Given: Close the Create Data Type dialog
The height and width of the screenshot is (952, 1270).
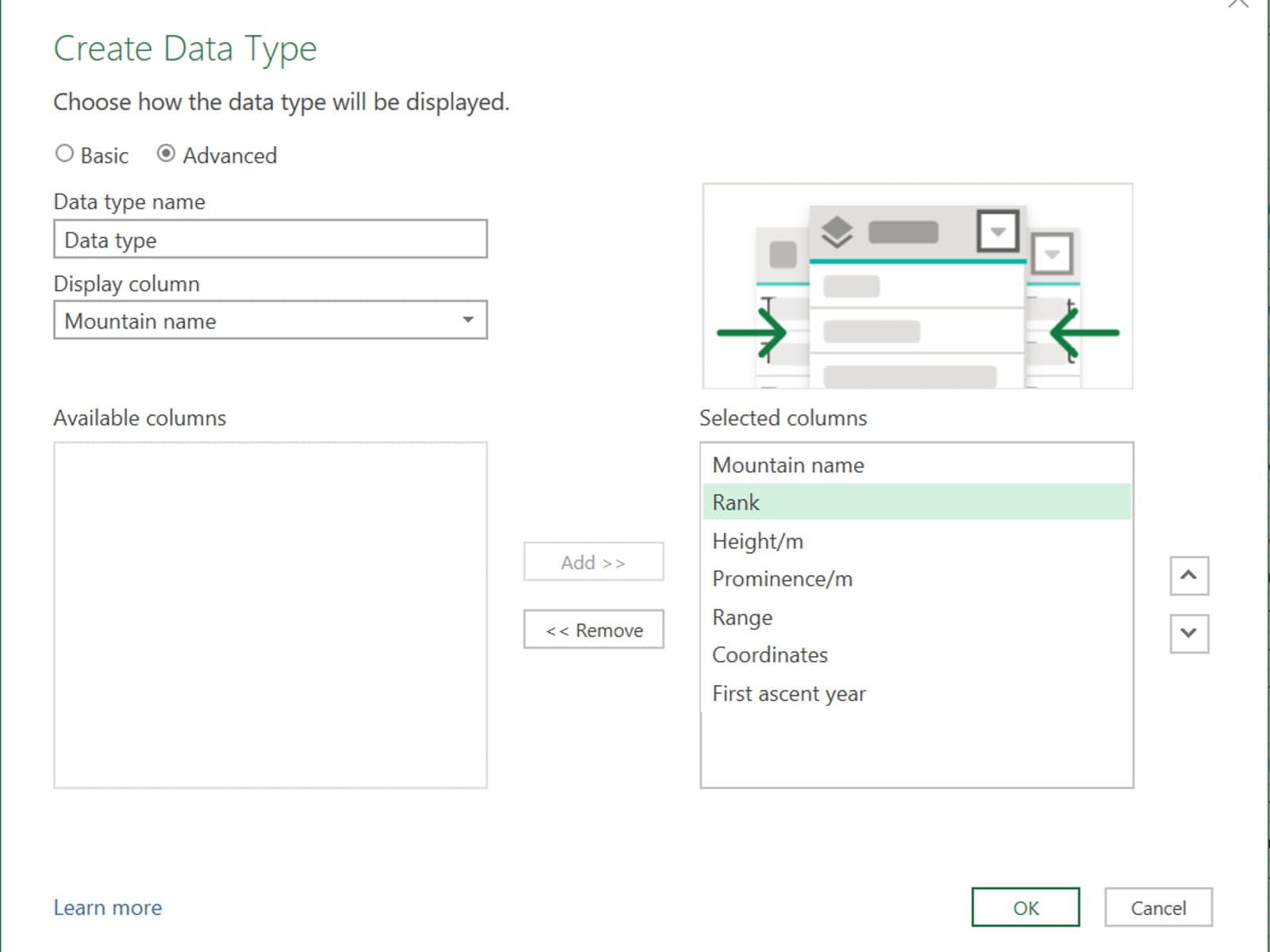Looking at the screenshot, I should [x=1237, y=4].
